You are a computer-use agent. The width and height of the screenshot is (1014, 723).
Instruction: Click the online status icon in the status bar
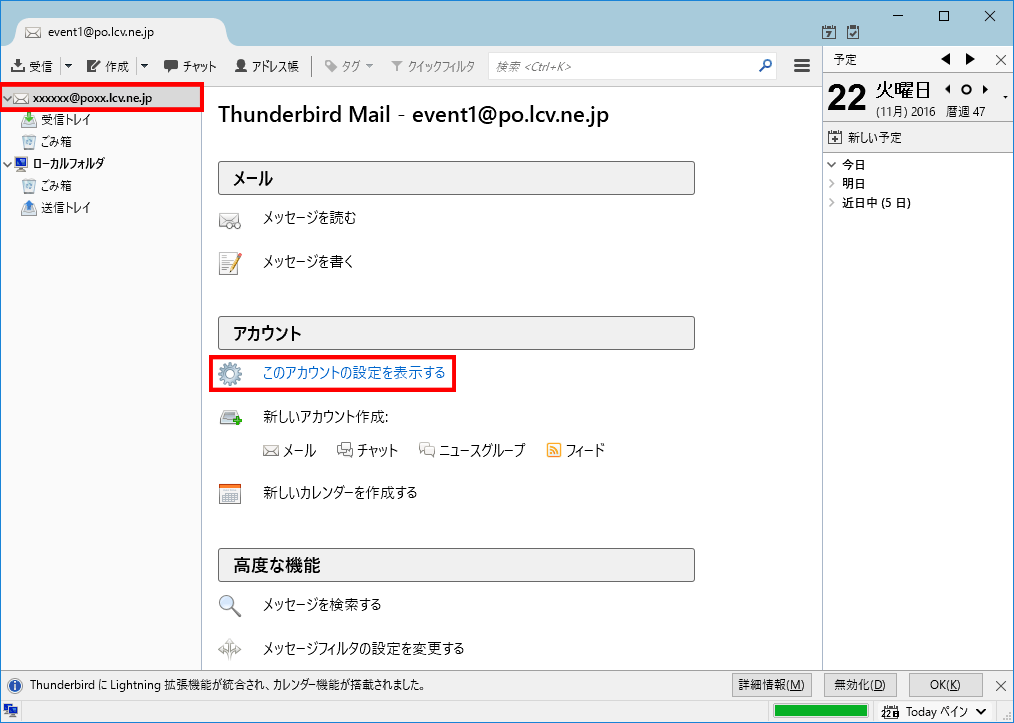click(x=10, y=711)
